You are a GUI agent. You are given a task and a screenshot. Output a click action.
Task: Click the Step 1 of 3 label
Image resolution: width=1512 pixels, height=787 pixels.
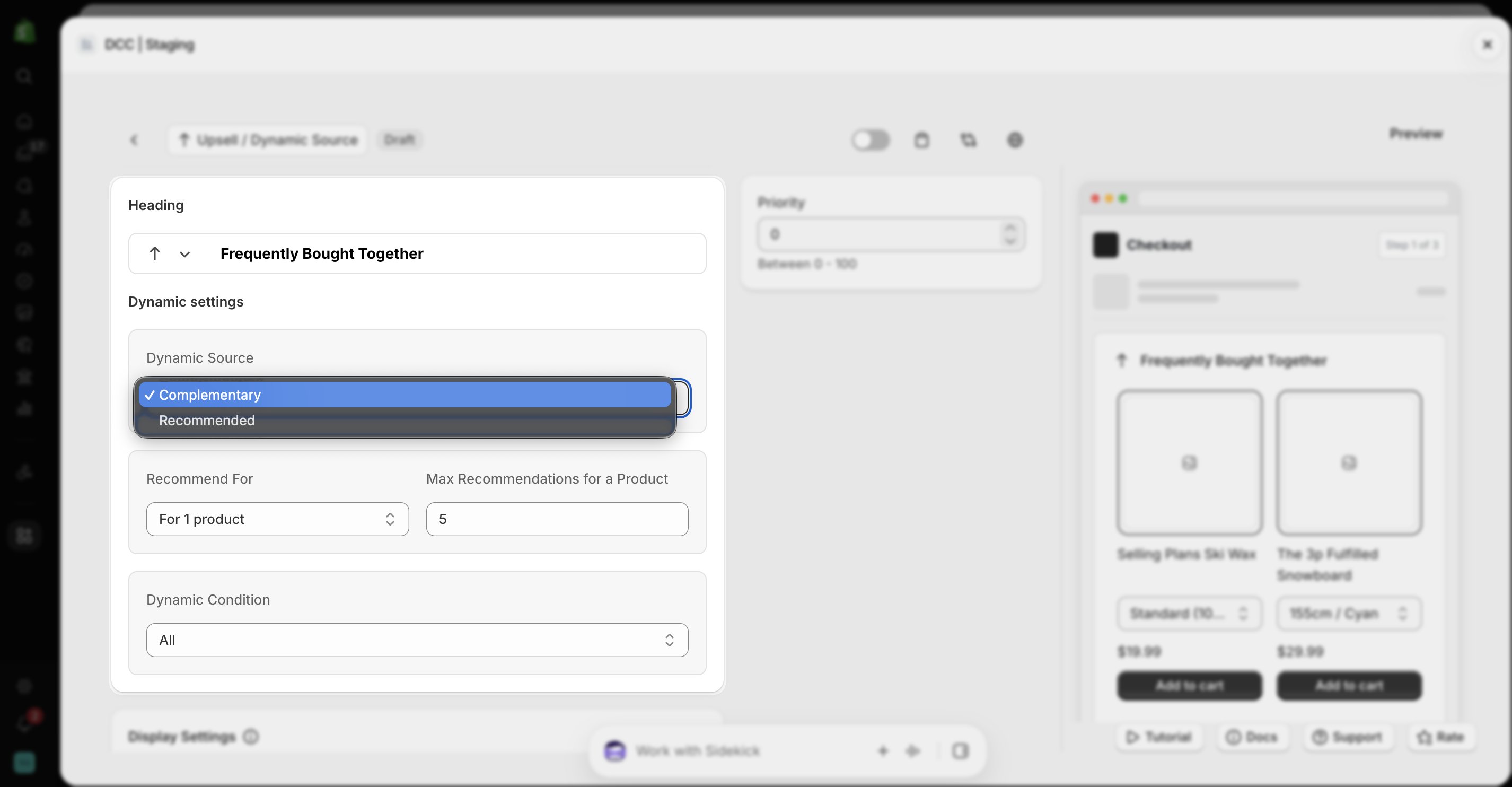coord(1412,245)
